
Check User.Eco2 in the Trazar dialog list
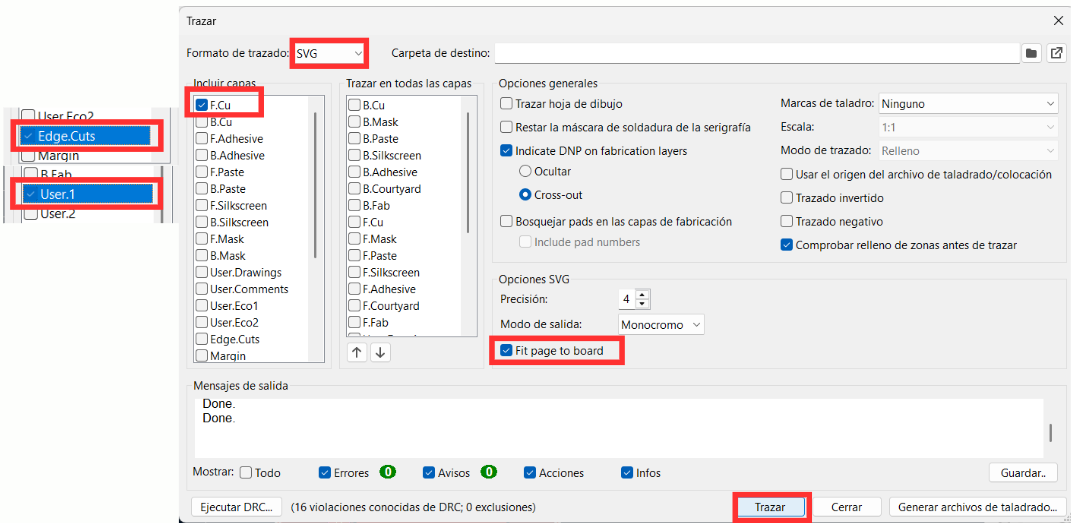point(202,322)
